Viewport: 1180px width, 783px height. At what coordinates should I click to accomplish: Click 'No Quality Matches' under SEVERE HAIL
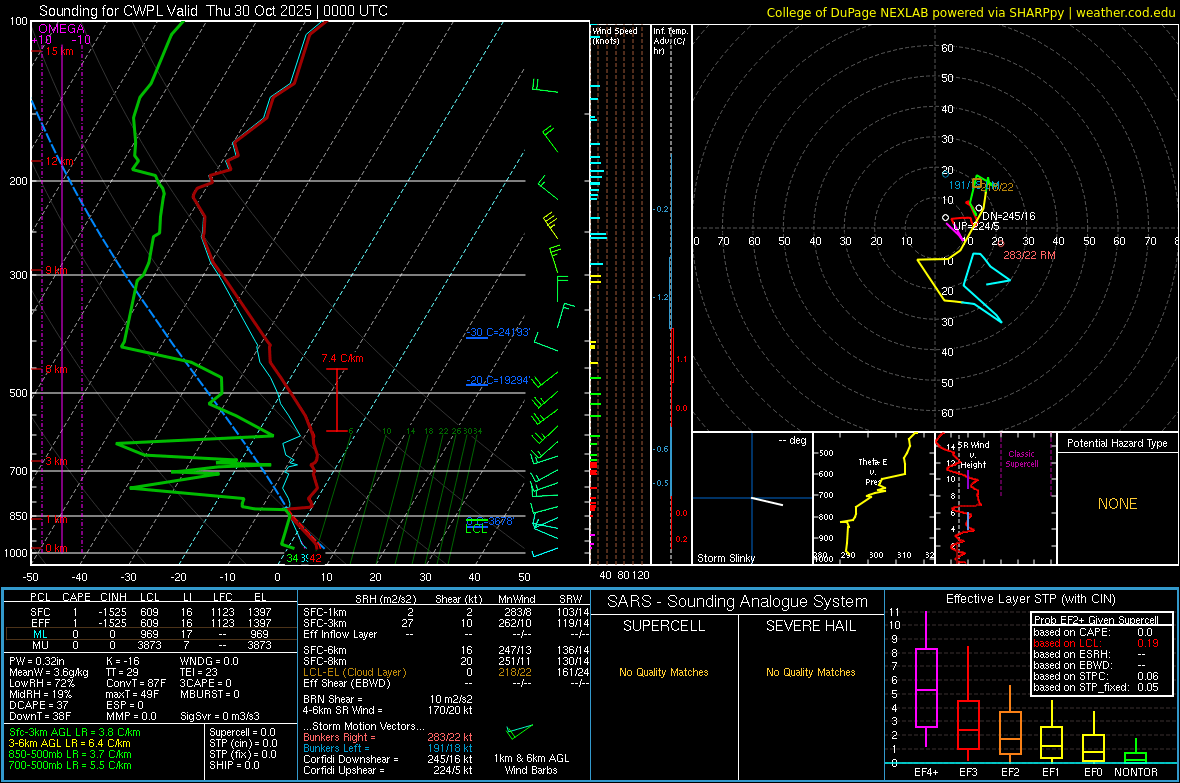click(x=810, y=672)
